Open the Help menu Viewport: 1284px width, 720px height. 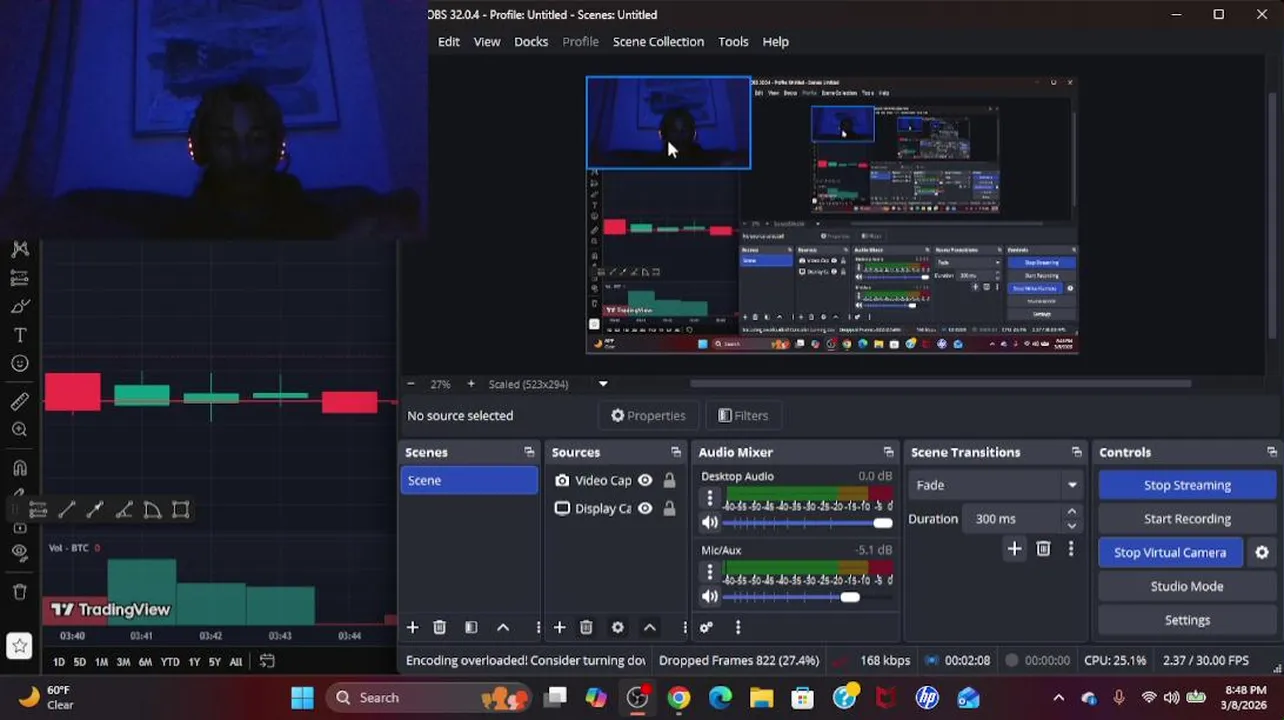pyautogui.click(x=776, y=41)
